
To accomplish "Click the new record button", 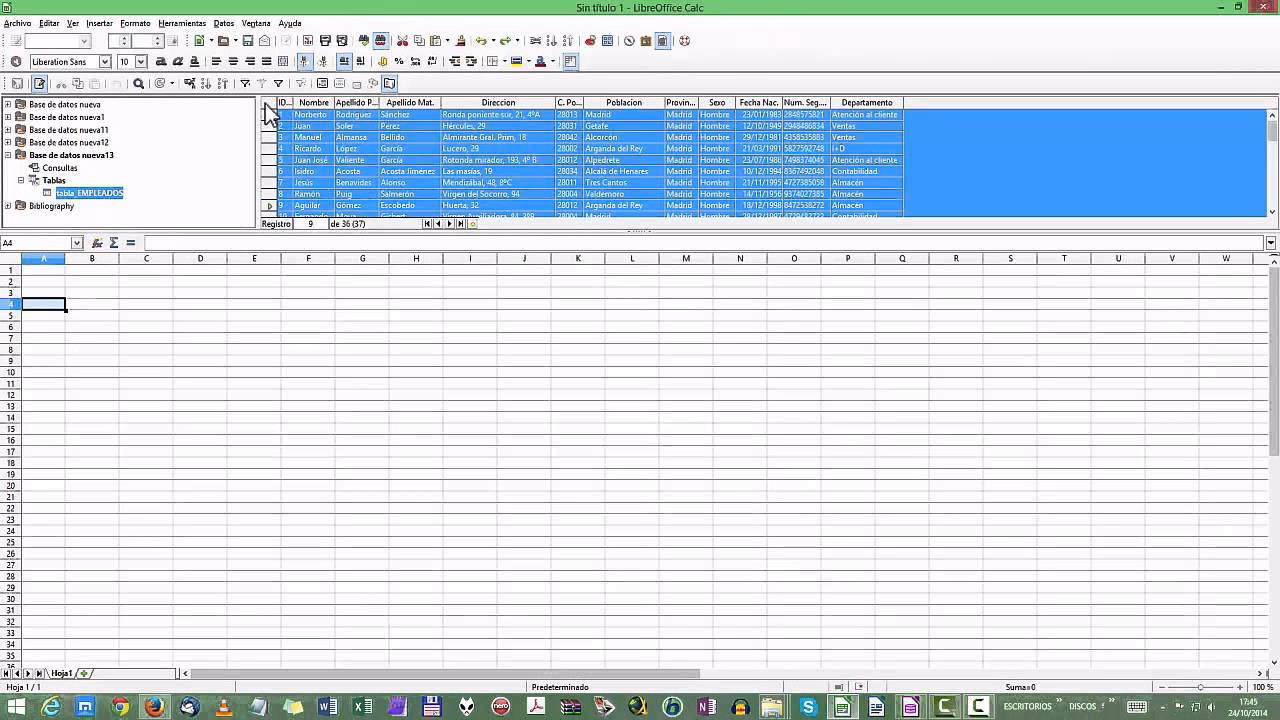I will [472, 224].
